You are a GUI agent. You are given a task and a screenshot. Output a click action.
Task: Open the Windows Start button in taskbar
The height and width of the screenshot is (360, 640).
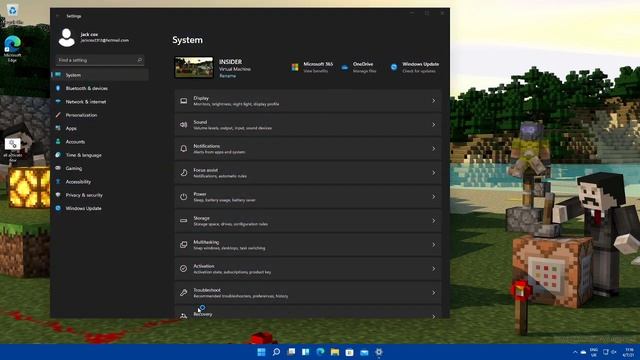[261, 352]
